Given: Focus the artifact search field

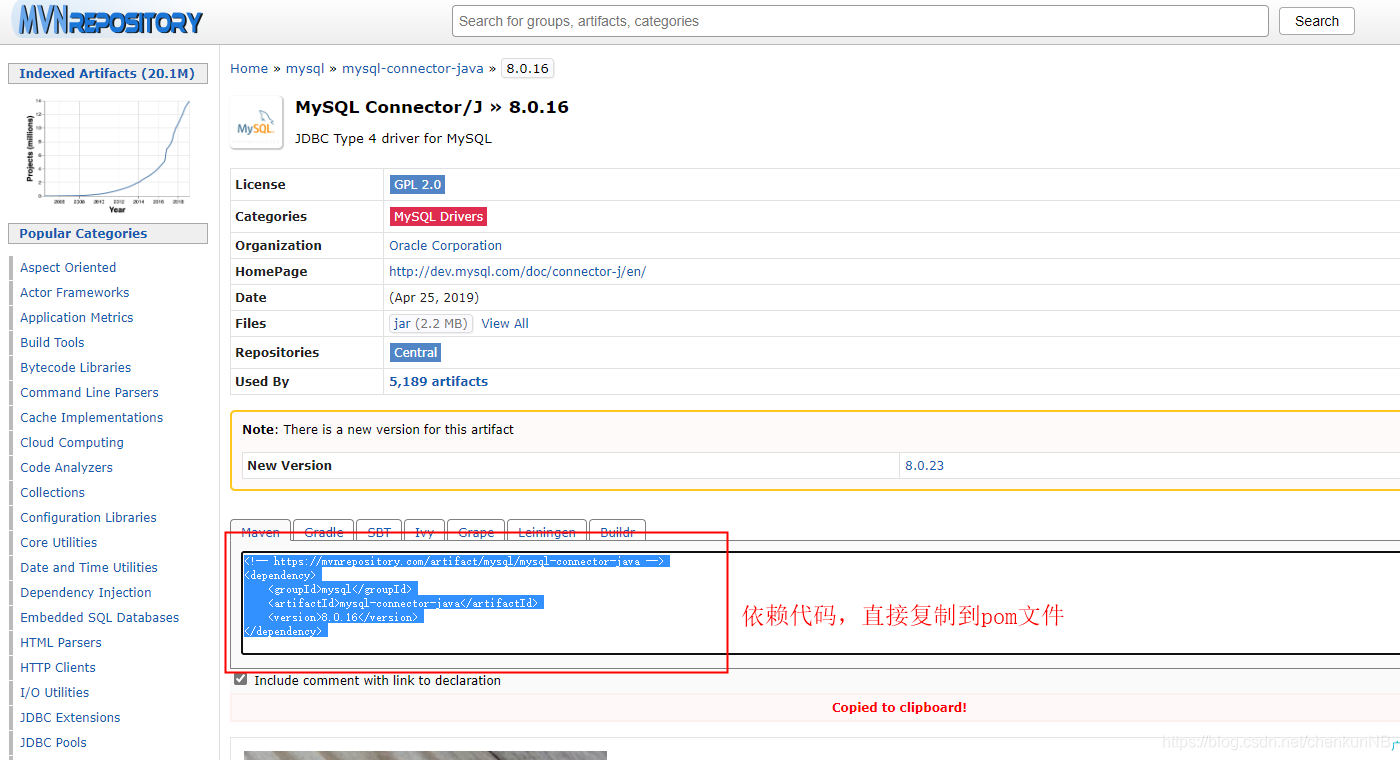Looking at the screenshot, I should click(860, 21).
